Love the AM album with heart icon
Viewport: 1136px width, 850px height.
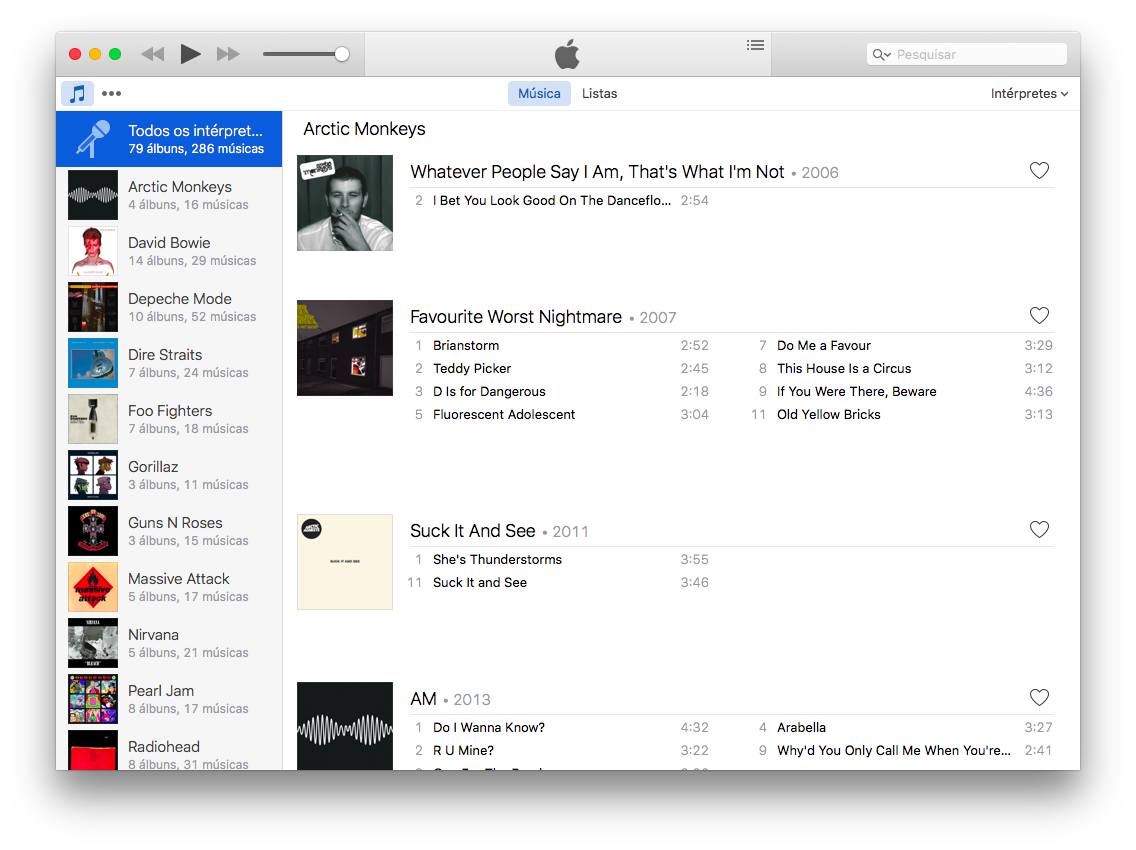click(x=1039, y=697)
